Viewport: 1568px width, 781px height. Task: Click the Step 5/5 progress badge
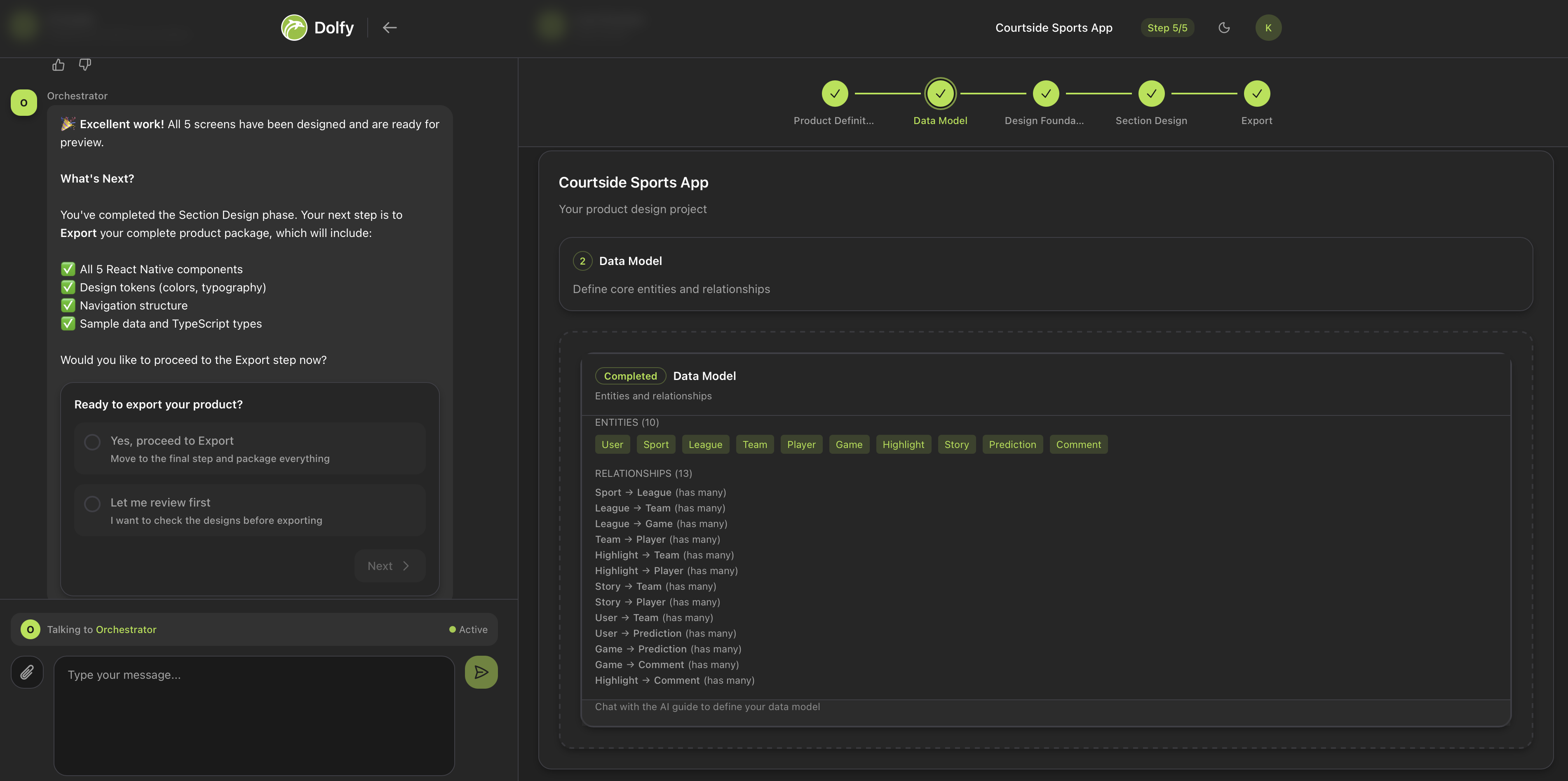click(x=1167, y=27)
